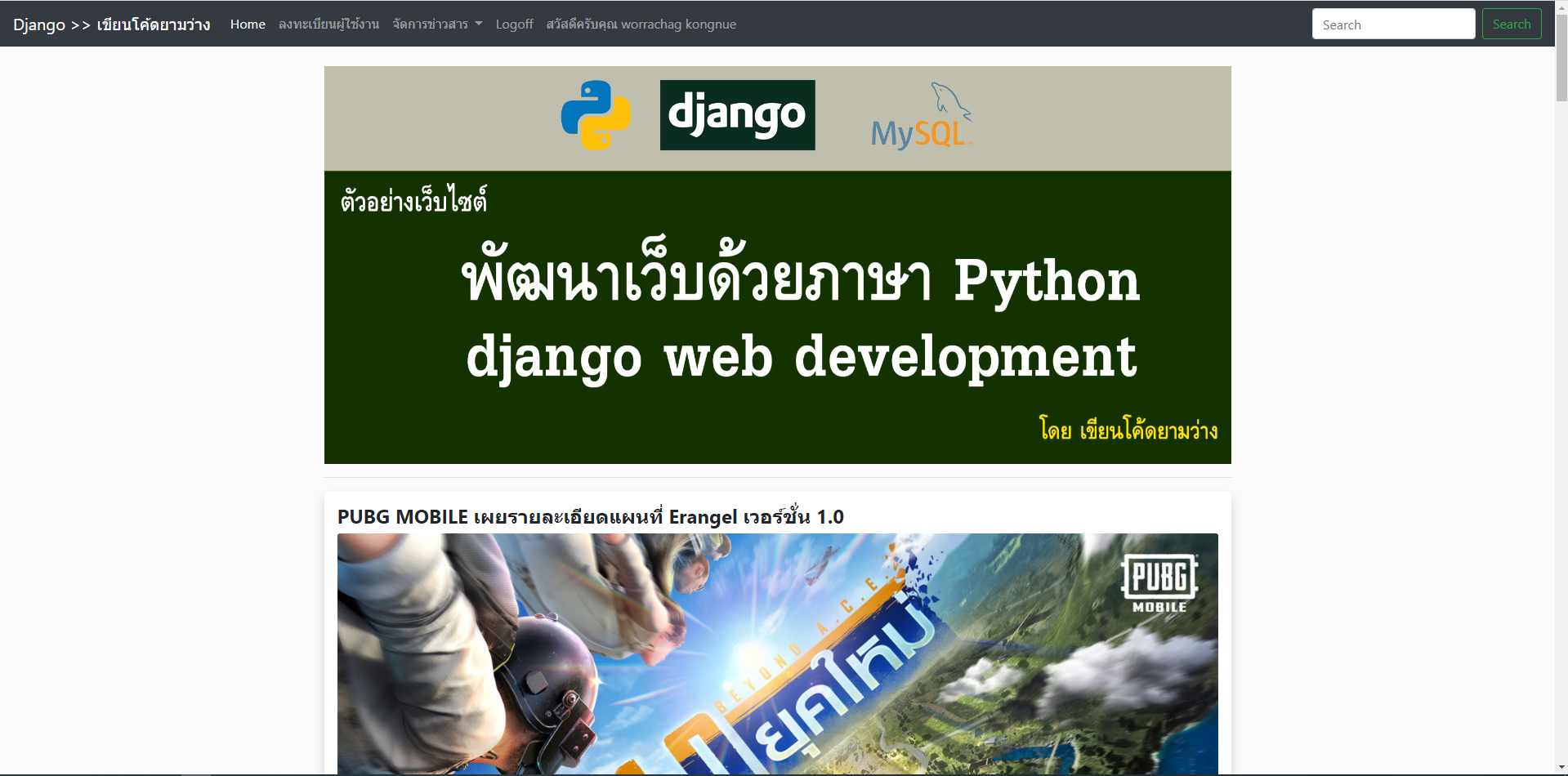Focus the Search input field
1568x776 pixels.
pos(1393,24)
